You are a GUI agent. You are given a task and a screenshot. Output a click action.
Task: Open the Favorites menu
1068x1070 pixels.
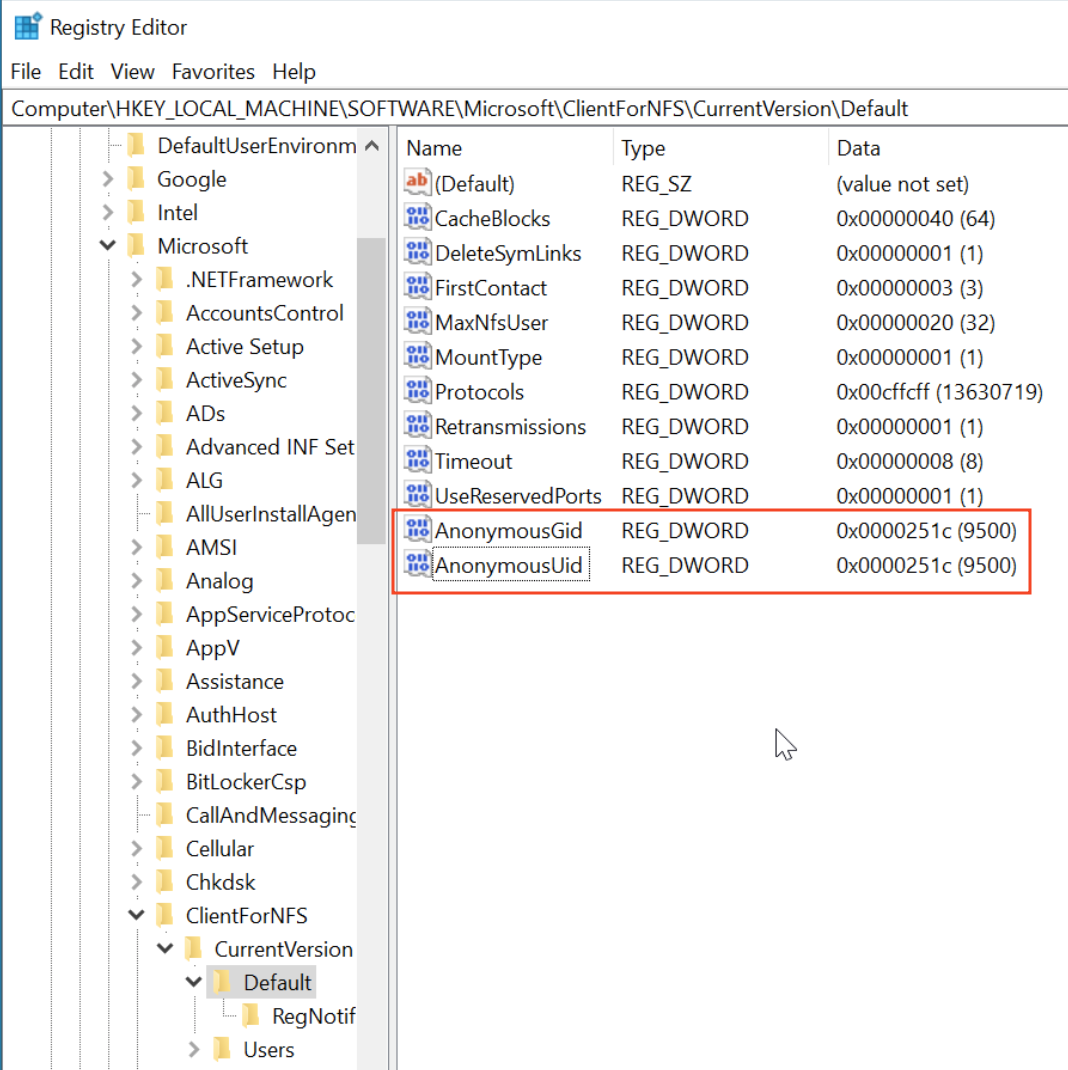213,72
